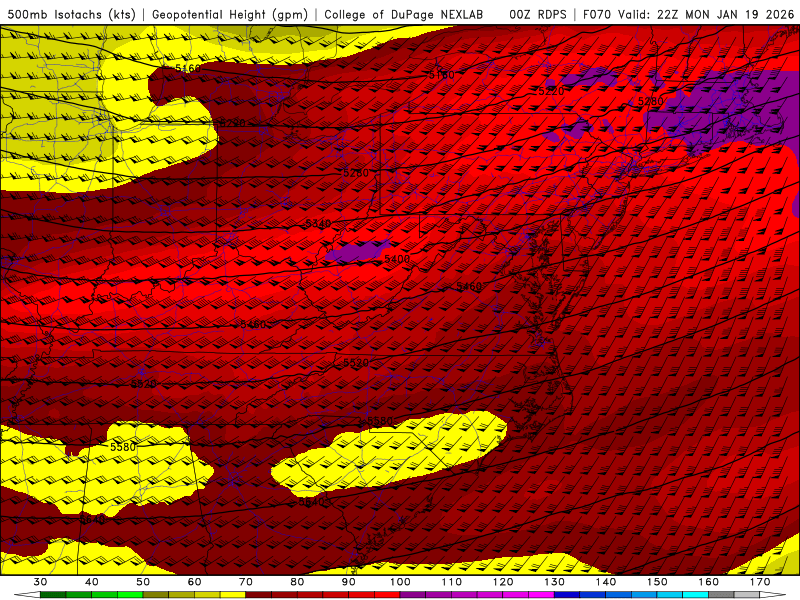This screenshot has height=600, width=800.
Task: Click the 'F070' forecast hour label
Action: (x=597, y=14)
